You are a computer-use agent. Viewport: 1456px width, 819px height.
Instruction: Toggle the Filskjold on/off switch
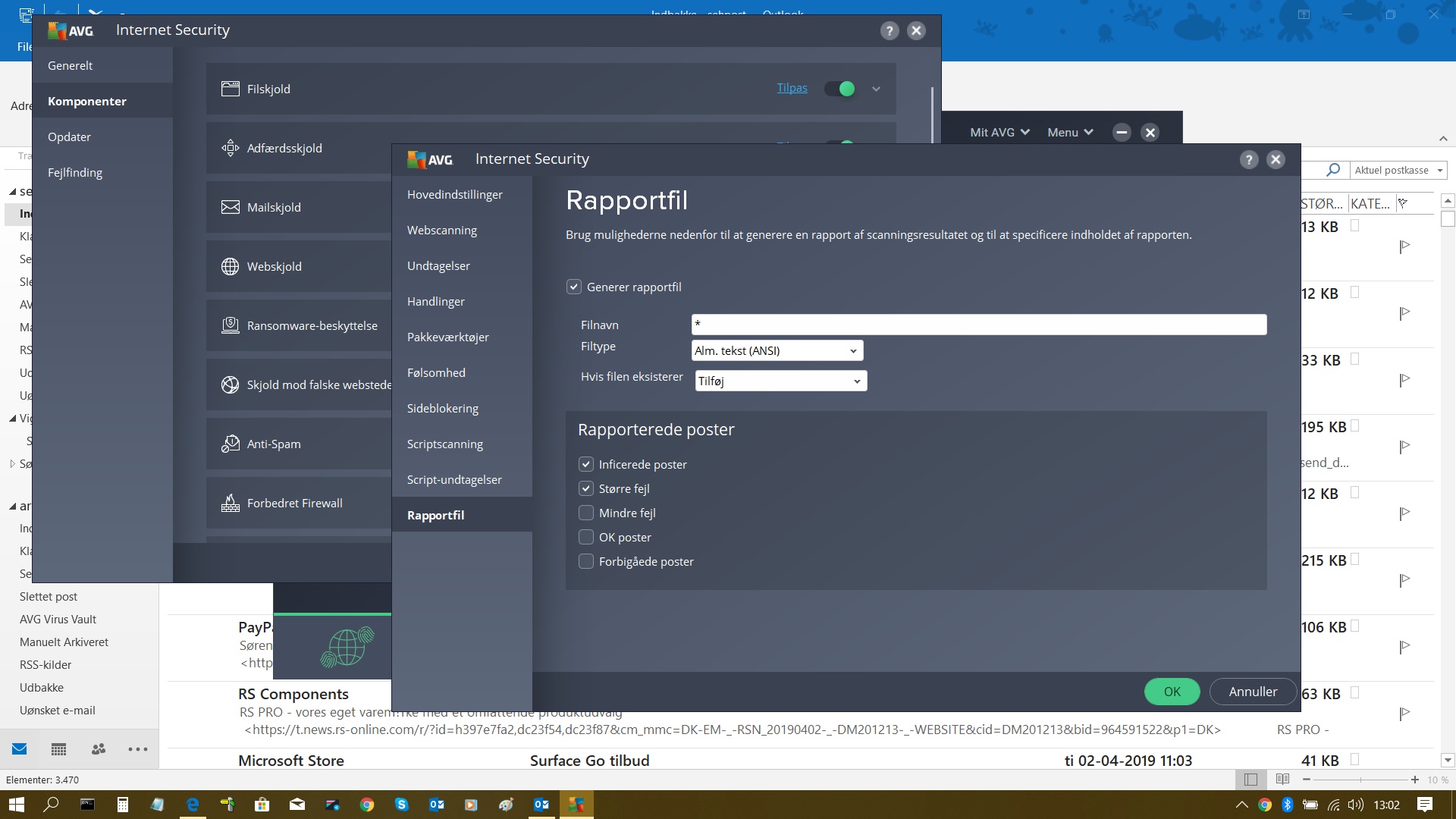pyautogui.click(x=838, y=89)
